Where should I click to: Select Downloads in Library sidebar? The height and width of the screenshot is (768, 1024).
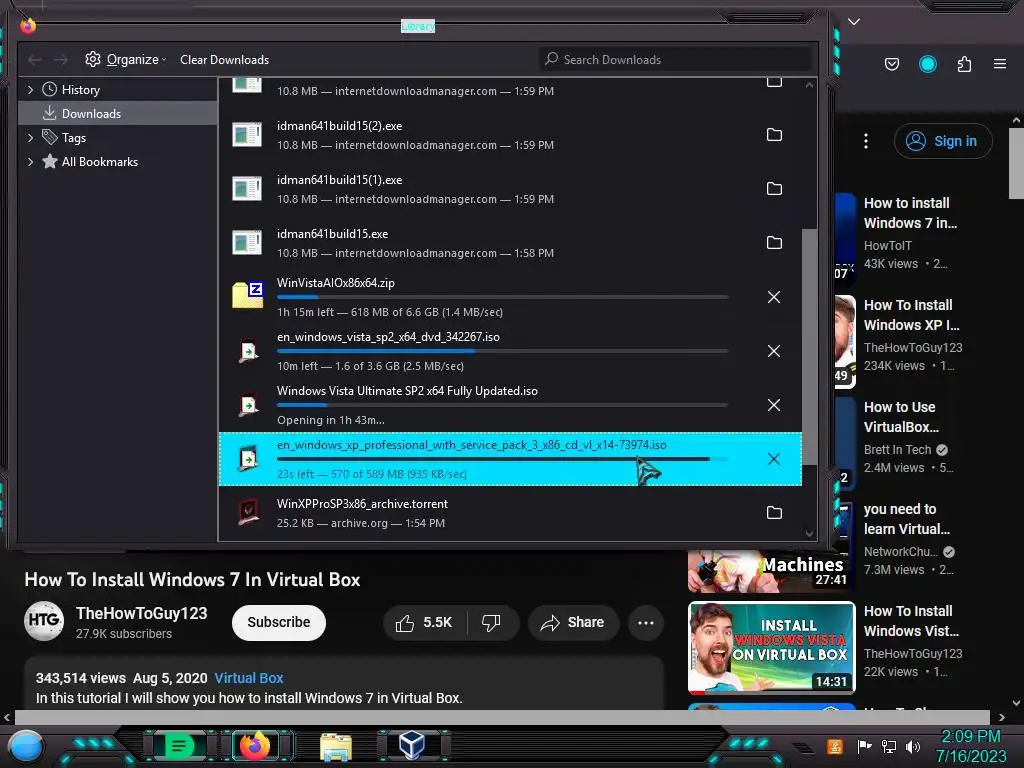[91, 114]
